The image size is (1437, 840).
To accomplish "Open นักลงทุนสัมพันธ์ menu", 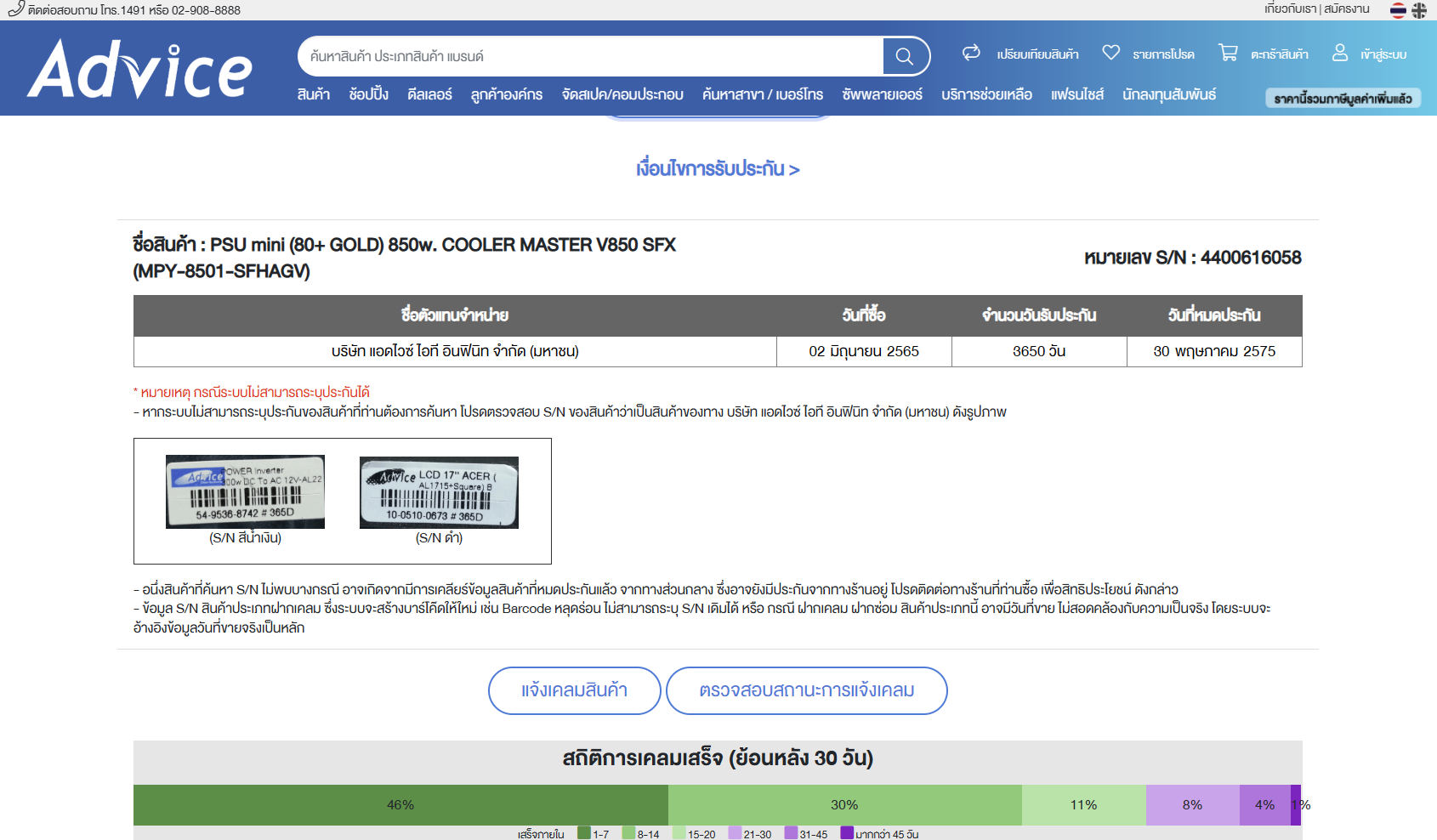I will [x=1169, y=94].
